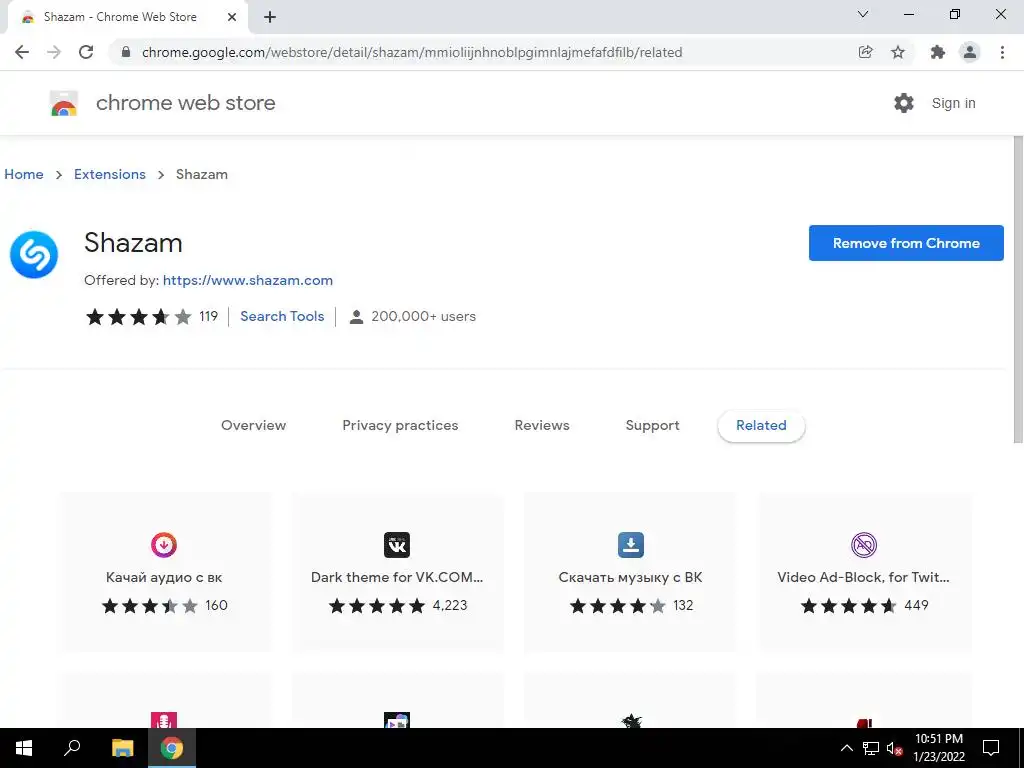Open the Extensions puzzle icon
The height and width of the screenshot is (768, 1024).
coord(938,52)
